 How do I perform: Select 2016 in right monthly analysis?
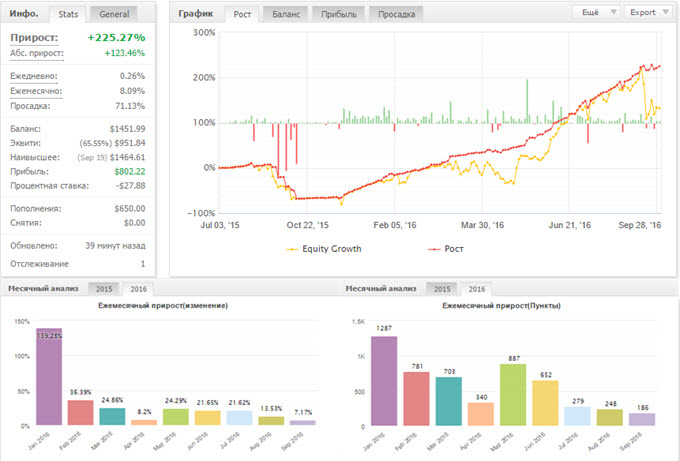click(x=476, y=289)
